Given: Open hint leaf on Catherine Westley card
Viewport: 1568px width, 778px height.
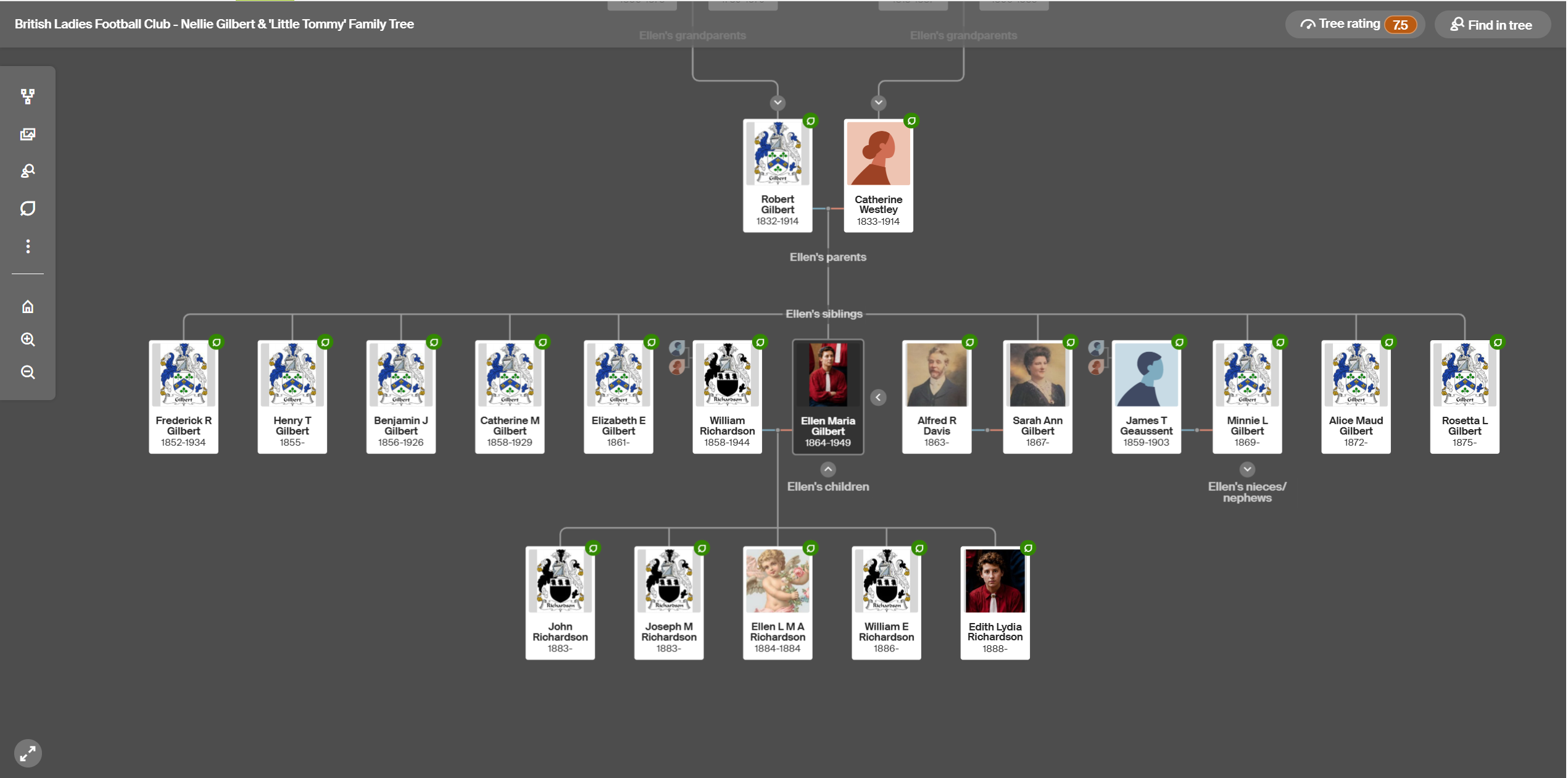Looking at the screenshot, I should click(x=911, y=121).
